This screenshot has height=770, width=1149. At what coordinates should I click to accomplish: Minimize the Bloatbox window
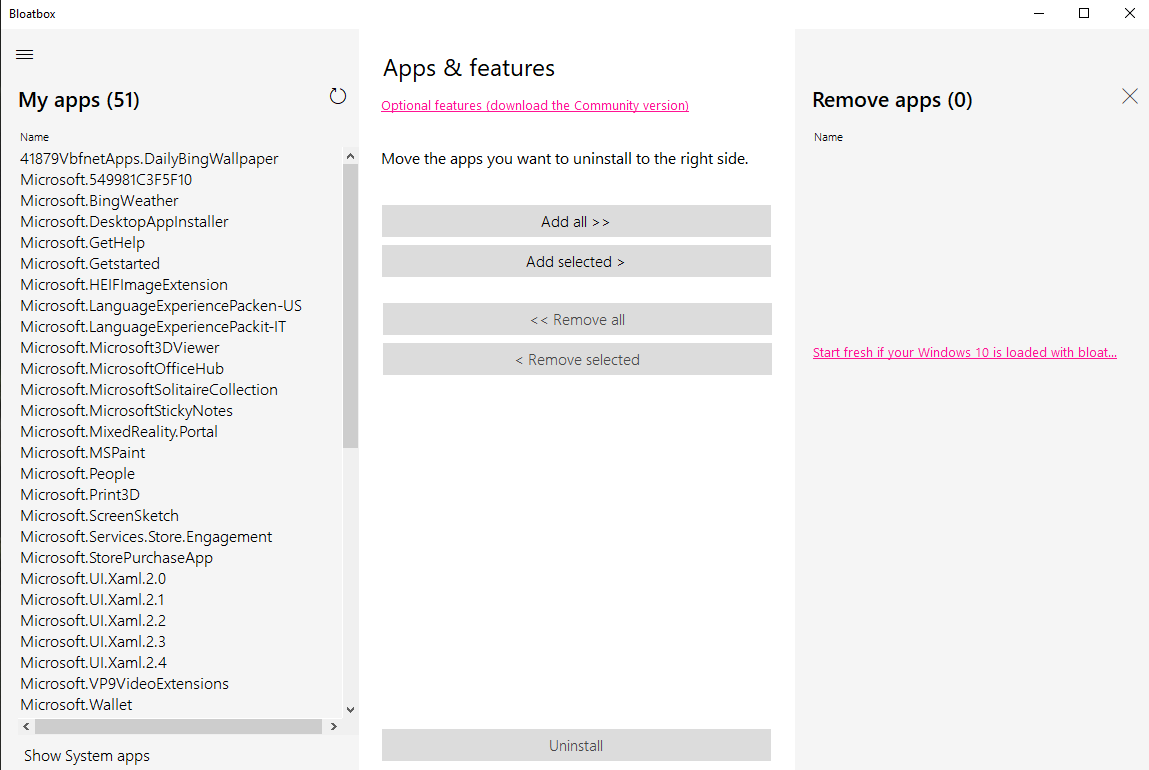pyautogui.click(x=1038, y=13)
